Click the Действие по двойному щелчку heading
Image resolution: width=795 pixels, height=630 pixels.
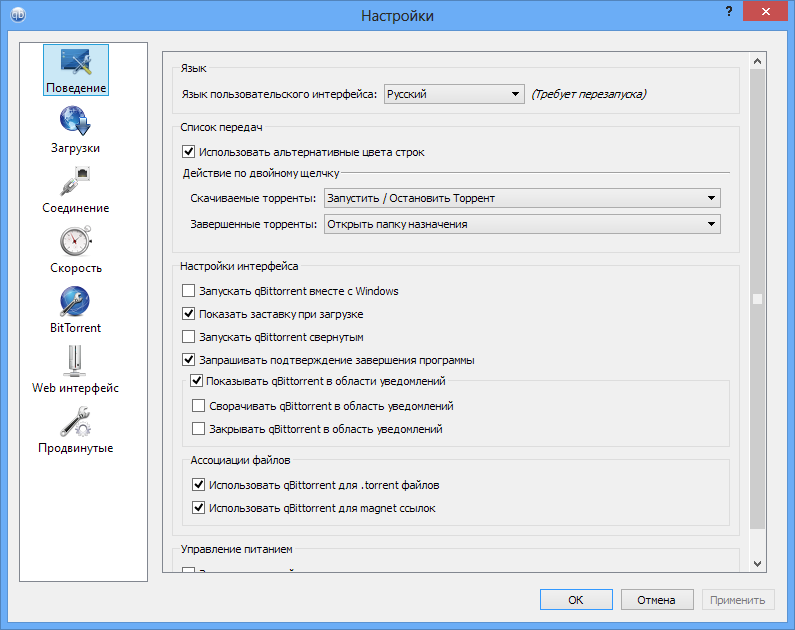tap(261, 173)
